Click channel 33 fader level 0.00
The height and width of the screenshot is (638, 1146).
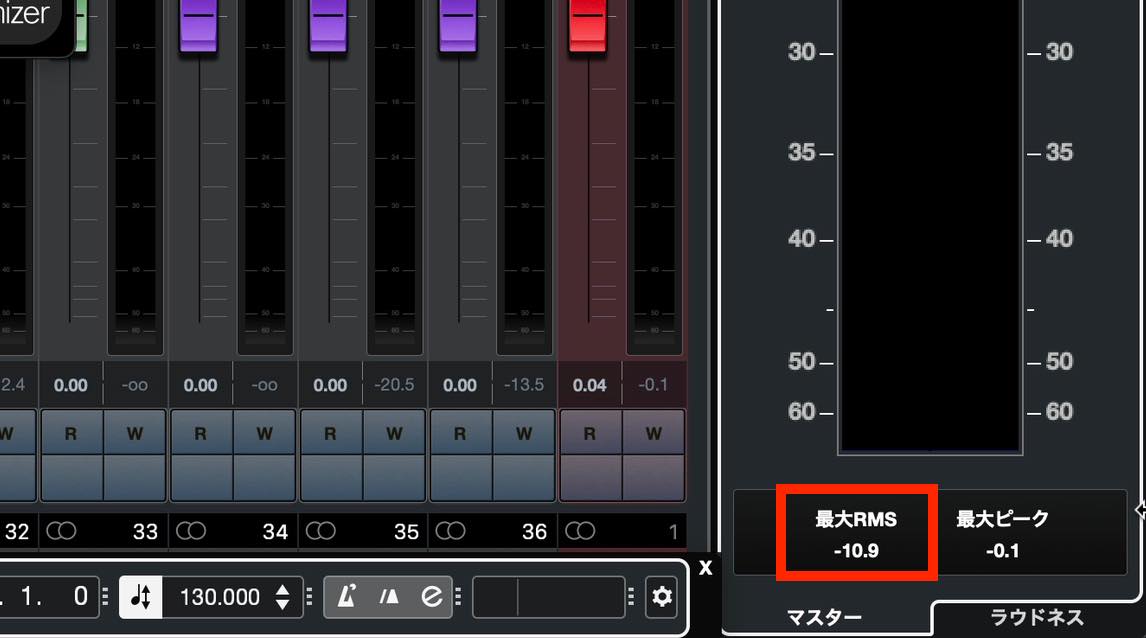pos(71,385)
